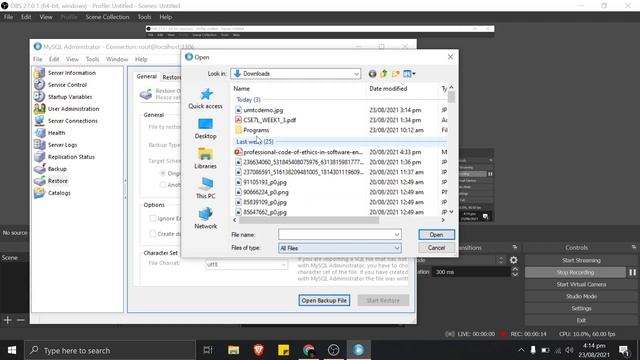
Task: Expand File Charset dropdown in MySQL Administrator
Action: coord(283,264)
